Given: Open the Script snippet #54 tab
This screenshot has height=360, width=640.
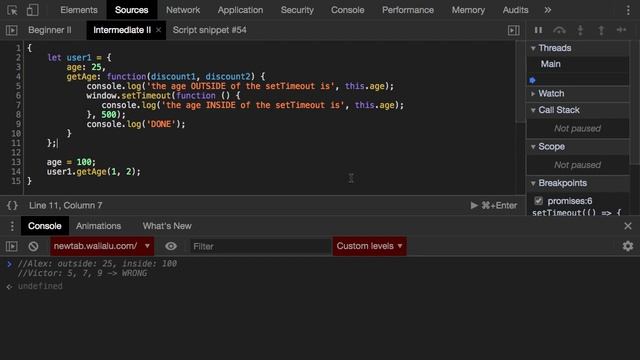Looking at the screenshot, I should [209, 30].
